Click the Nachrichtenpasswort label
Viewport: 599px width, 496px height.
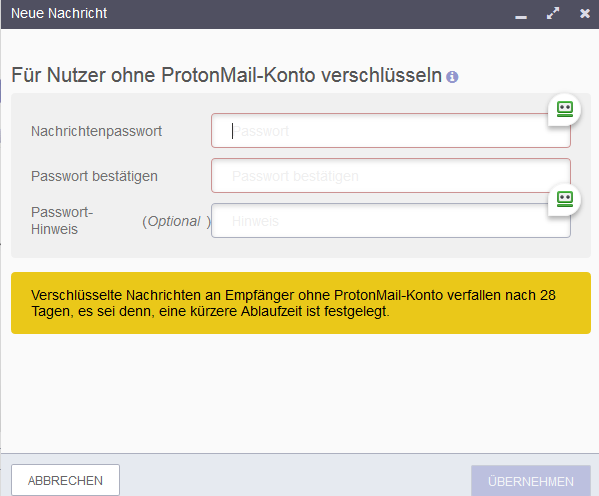coord(96,131)
